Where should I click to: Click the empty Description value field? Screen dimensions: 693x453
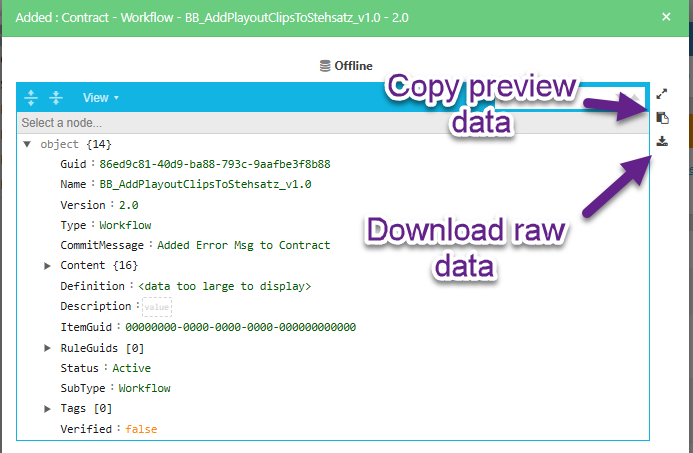coord(157,307)
